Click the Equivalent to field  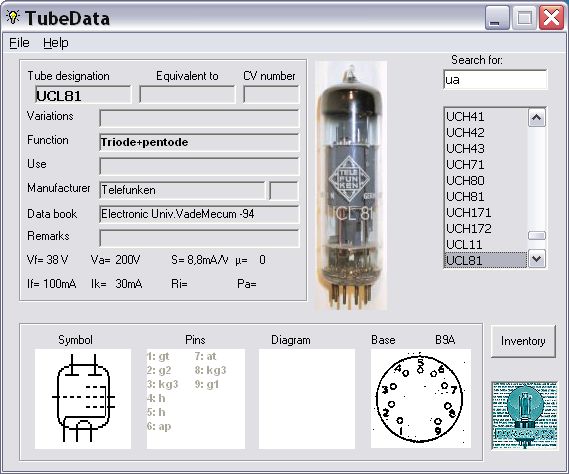coord(187,94)
